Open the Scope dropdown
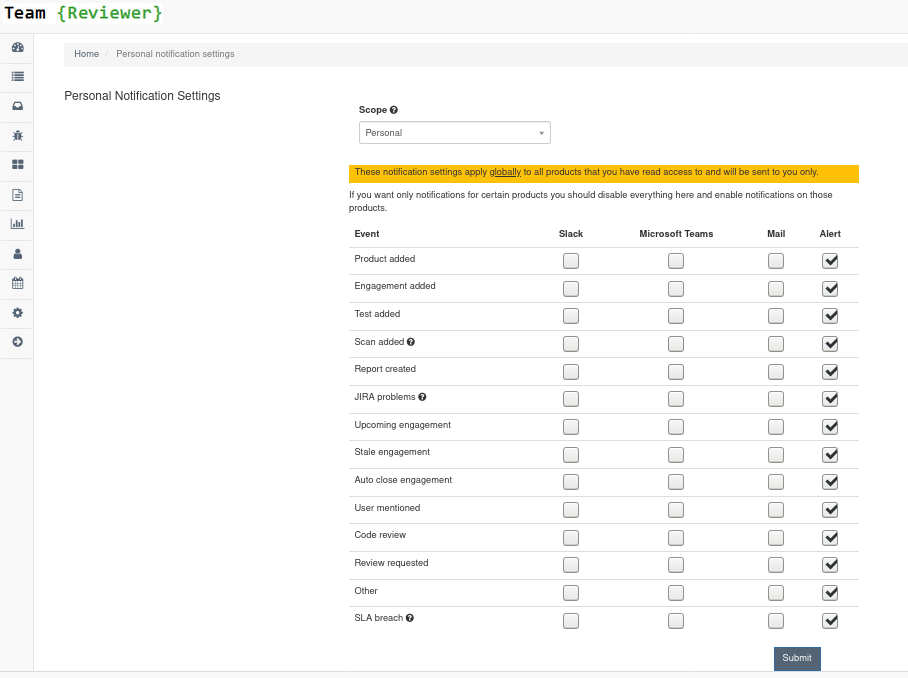The width and height of the screenshot is (908, 678). (454, 132)
